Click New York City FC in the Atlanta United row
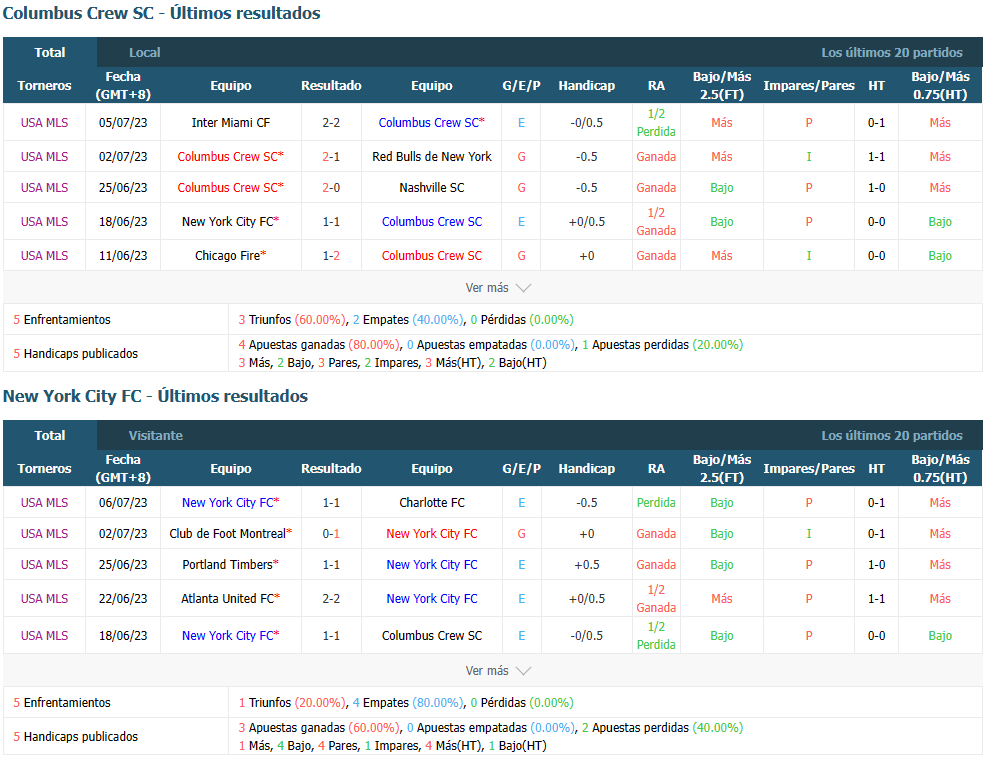Screen dimensions: 989x760 [x=431, y=599]
